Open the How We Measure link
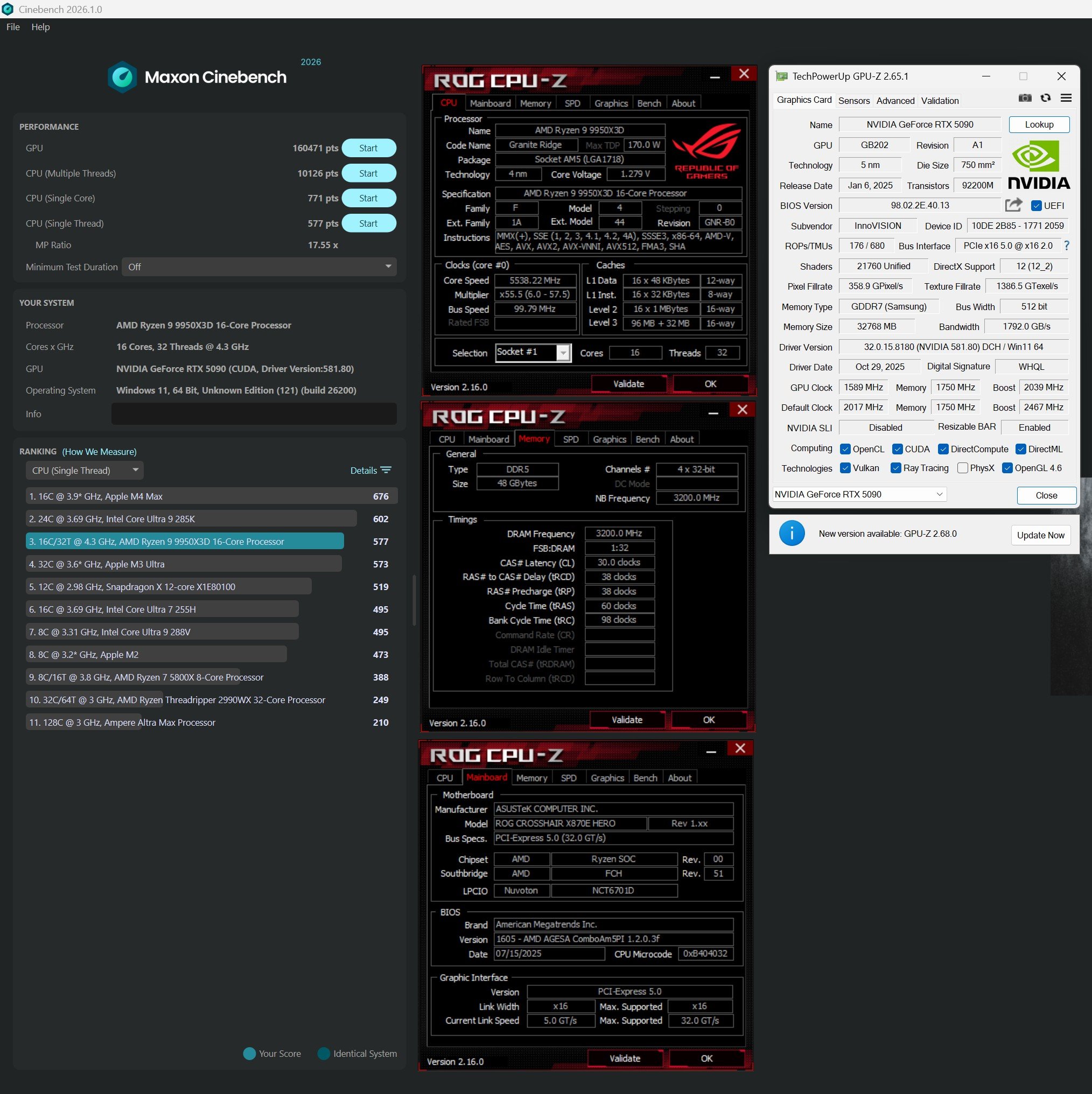Viewport: 1092px width, 1094px height. (x=99, y=451)
